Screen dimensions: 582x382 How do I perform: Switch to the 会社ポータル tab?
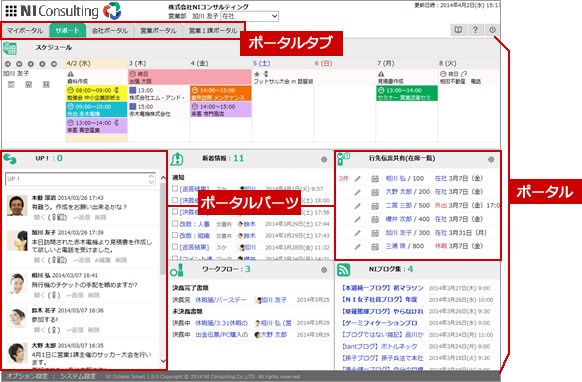tap(110, 31)
